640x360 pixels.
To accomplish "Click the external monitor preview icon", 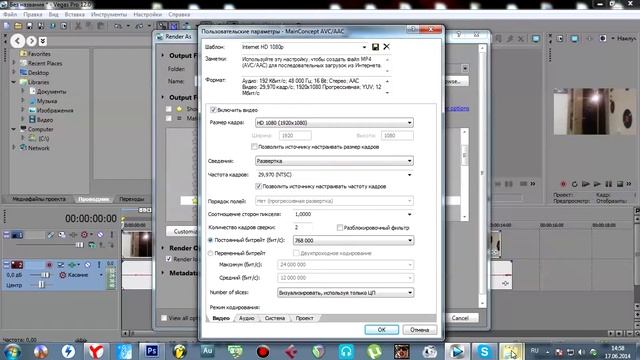I will (x=574, y=38).
